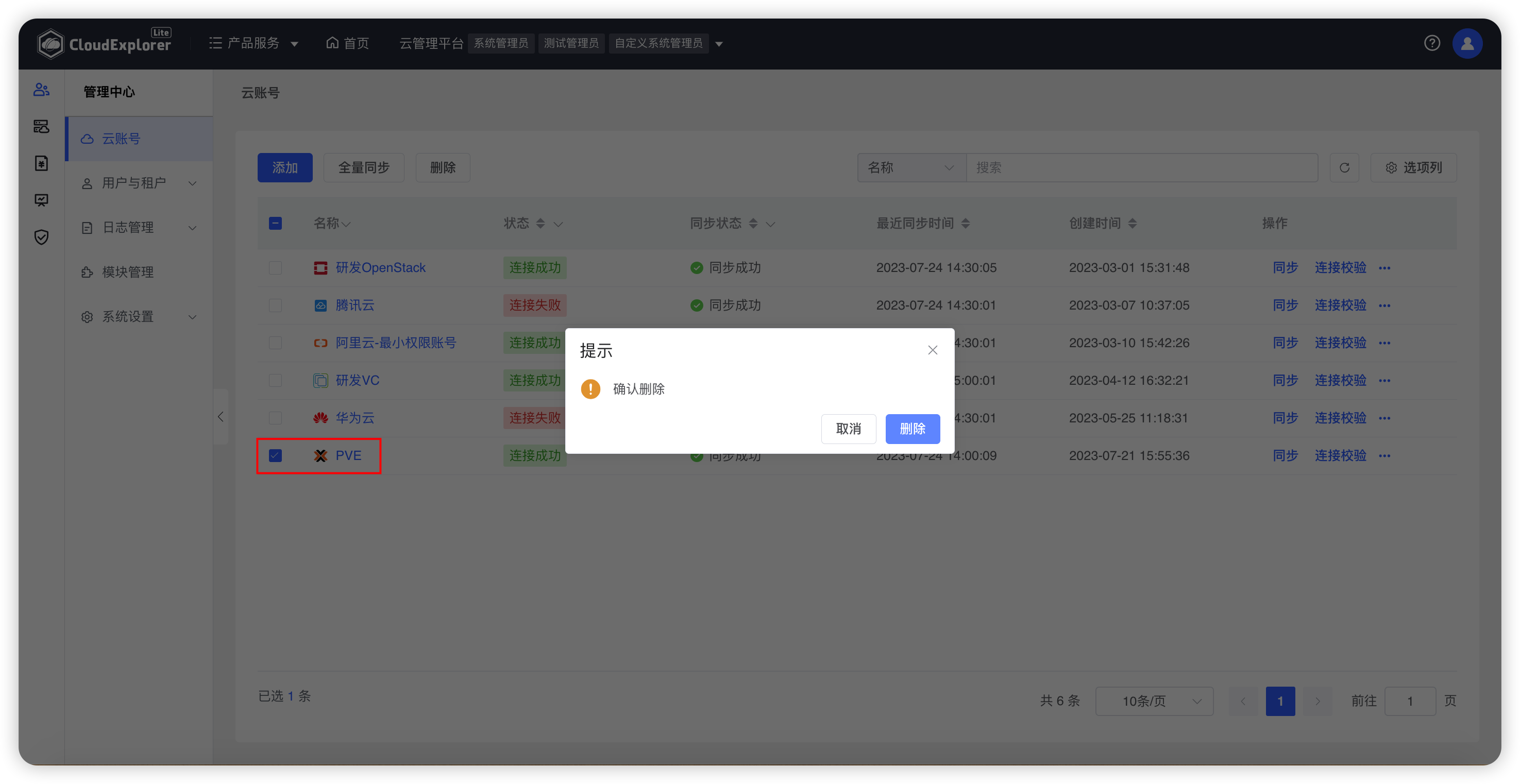Open the 名称 search field dropdown
The height and width of the screenshot is (784, 1520).
911,167
